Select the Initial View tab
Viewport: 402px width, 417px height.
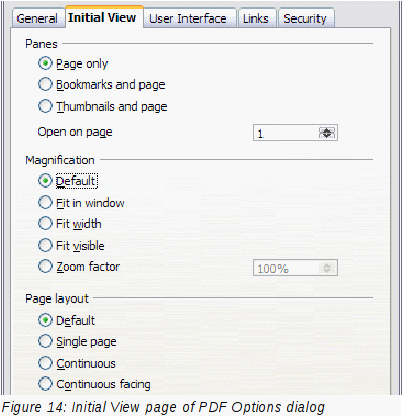[102, 17]
